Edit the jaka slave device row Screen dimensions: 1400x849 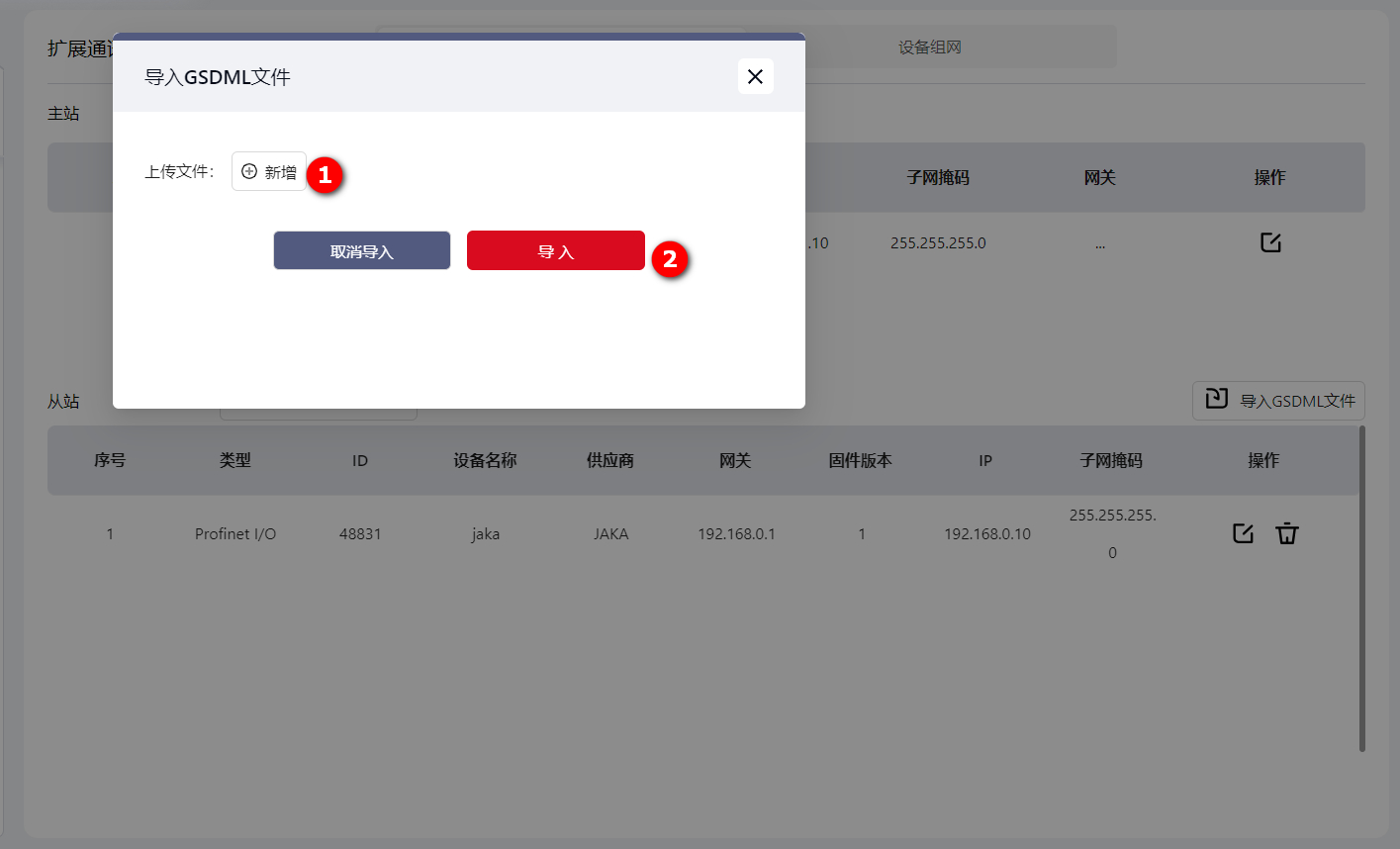pos(1243,533)
